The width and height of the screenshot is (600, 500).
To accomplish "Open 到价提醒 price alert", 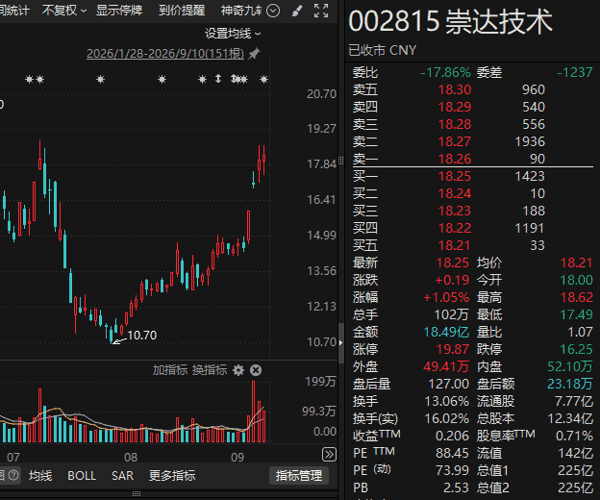I will pyautogui.click(x=182, y=10).
